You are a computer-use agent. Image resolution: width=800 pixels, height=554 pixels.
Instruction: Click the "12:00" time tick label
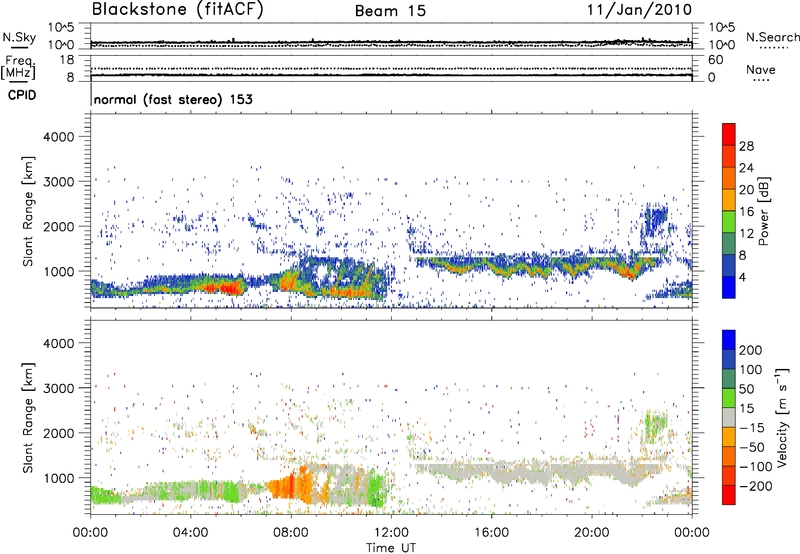click(x=391, y=533)
